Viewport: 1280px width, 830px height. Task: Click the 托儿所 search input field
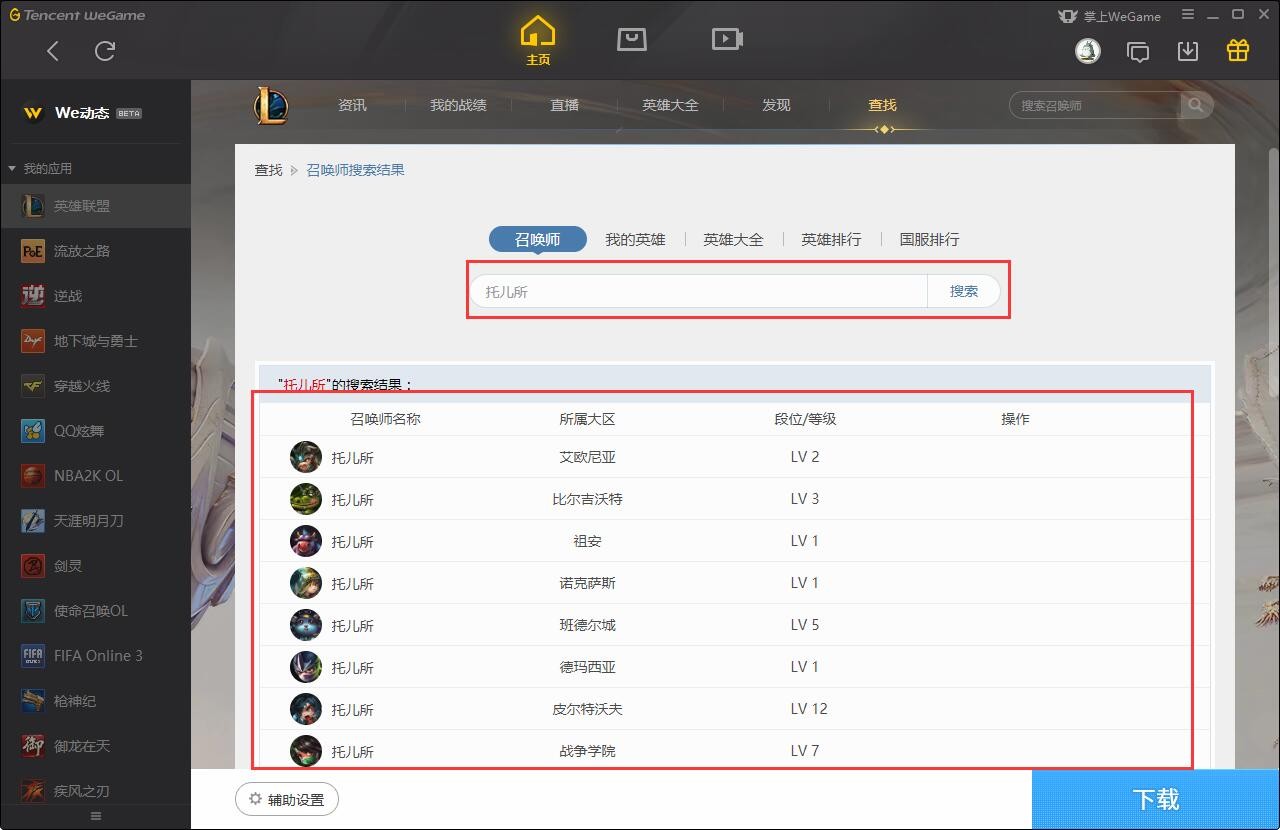700,291
